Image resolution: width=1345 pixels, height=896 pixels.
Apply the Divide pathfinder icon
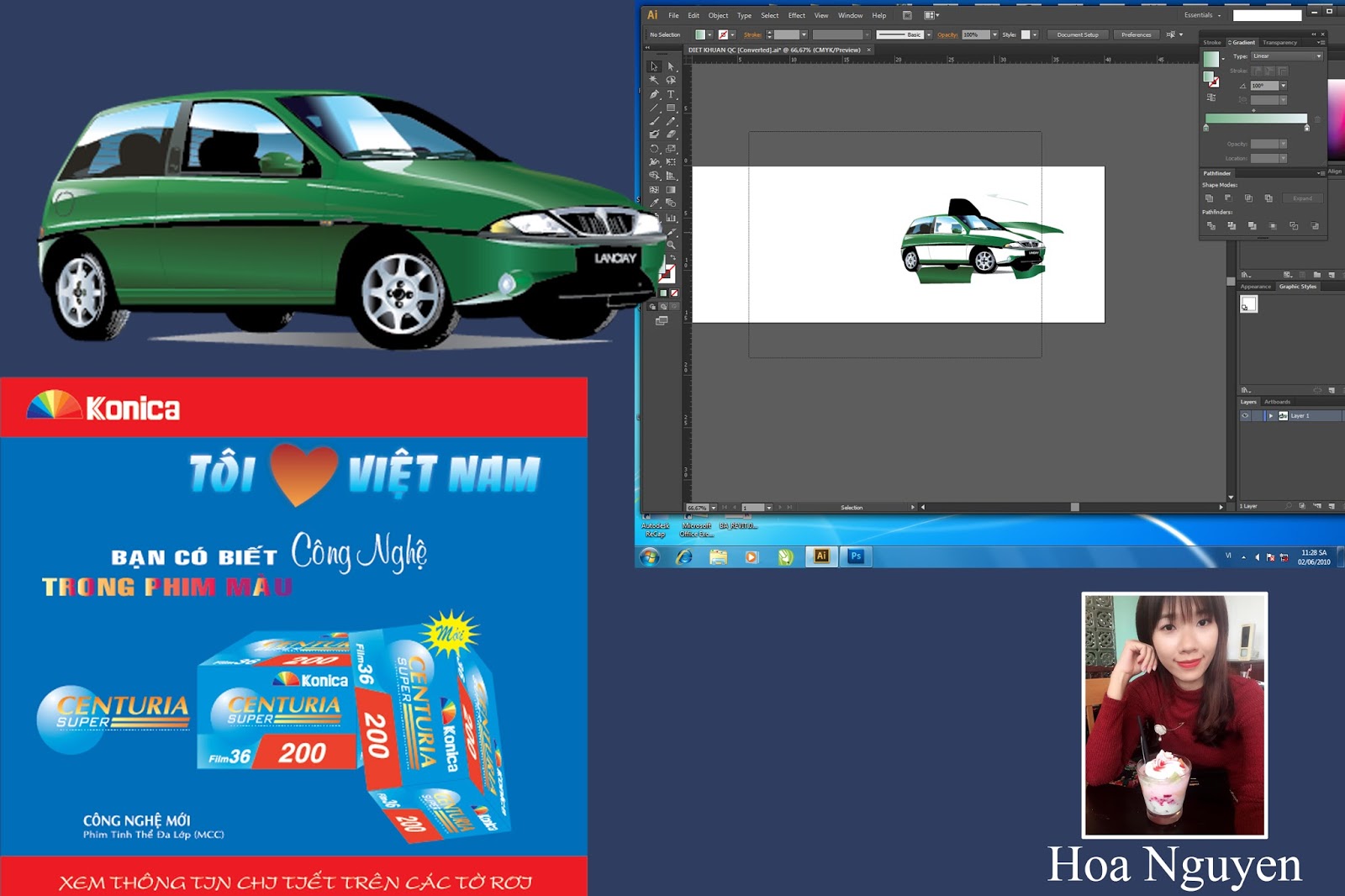pyautogui.click(x=1210, y=225)
